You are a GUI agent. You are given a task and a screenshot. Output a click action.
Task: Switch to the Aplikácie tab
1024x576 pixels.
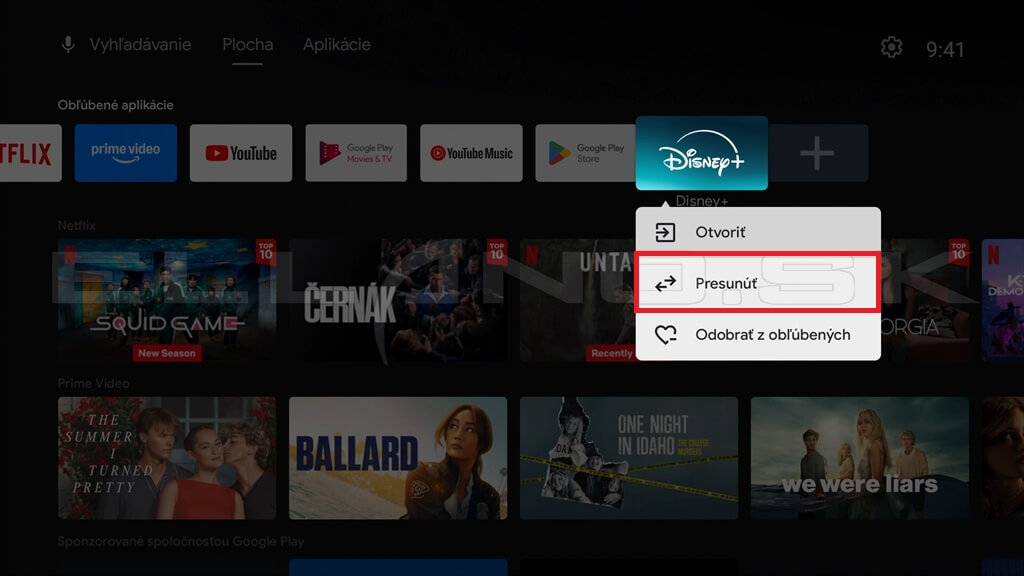pyautogui.click(x=337, y=45)
